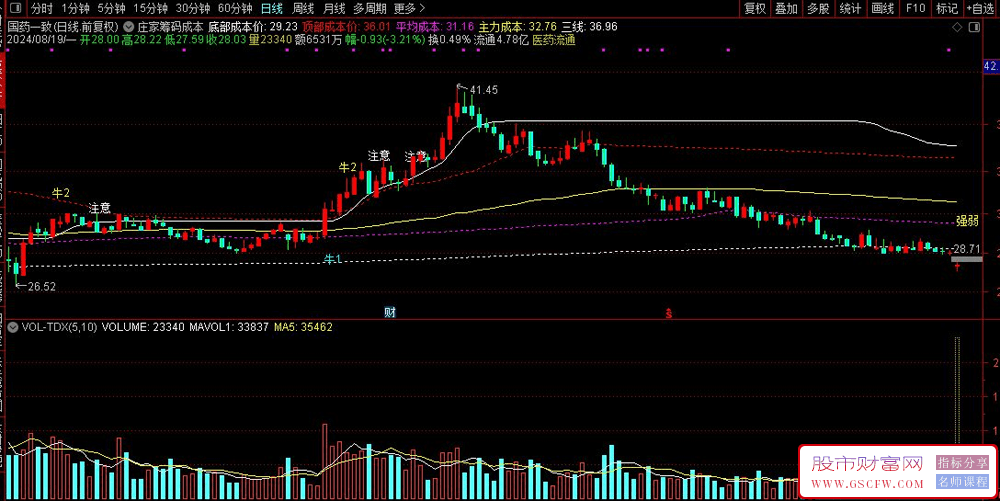Viewport: 1000px width, 501px height.
Task: Click the 主力成本: 32.76 value
Action: [517, 27]
